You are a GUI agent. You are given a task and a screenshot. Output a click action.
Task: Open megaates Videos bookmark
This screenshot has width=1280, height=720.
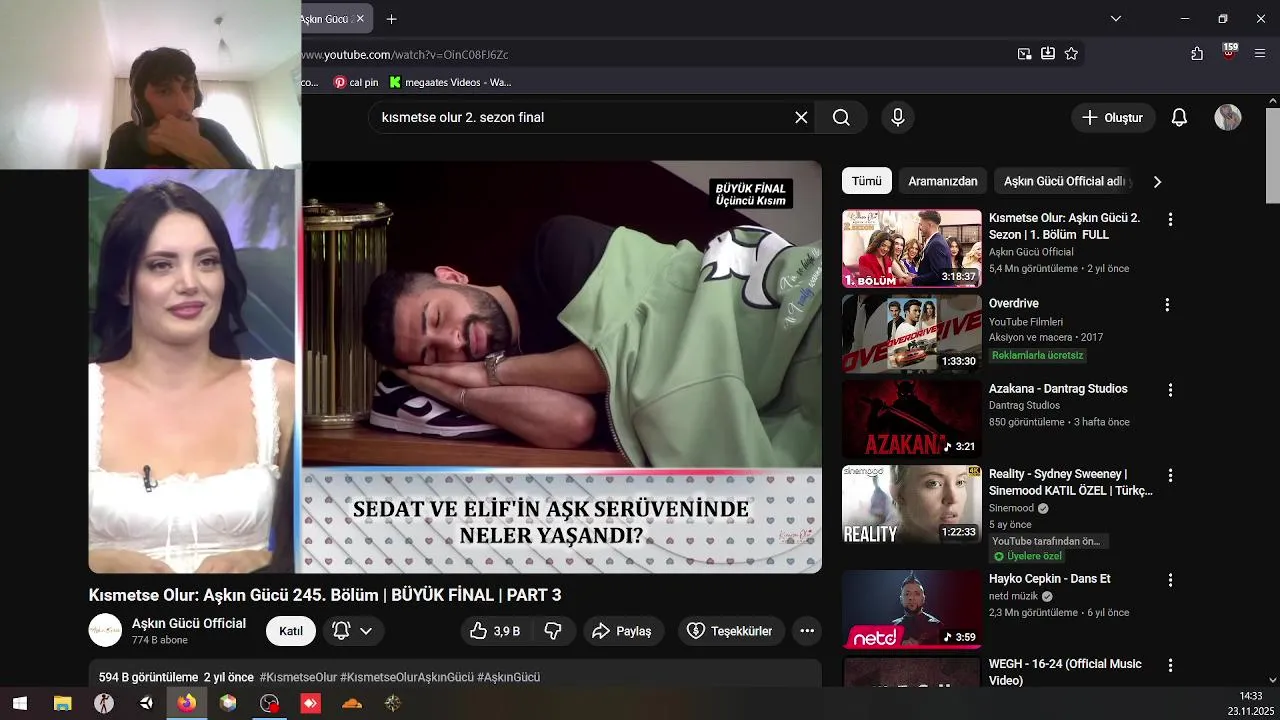tap(451, 82)
